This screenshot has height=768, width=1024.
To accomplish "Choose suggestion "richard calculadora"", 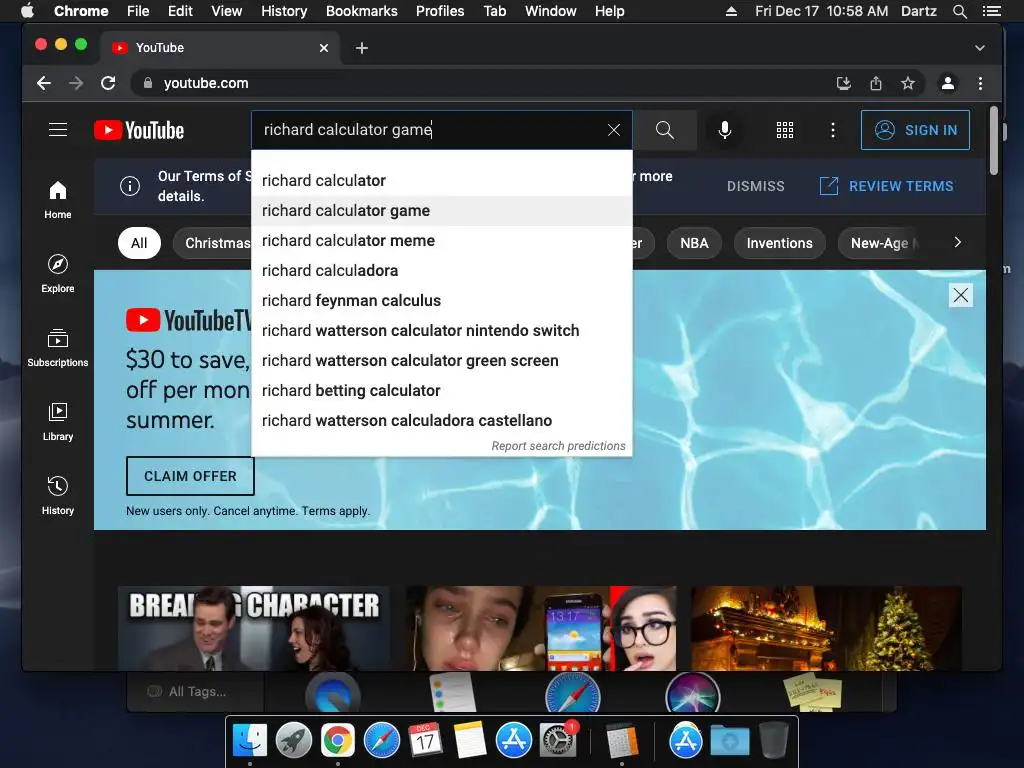I will (x=441, y=270).
